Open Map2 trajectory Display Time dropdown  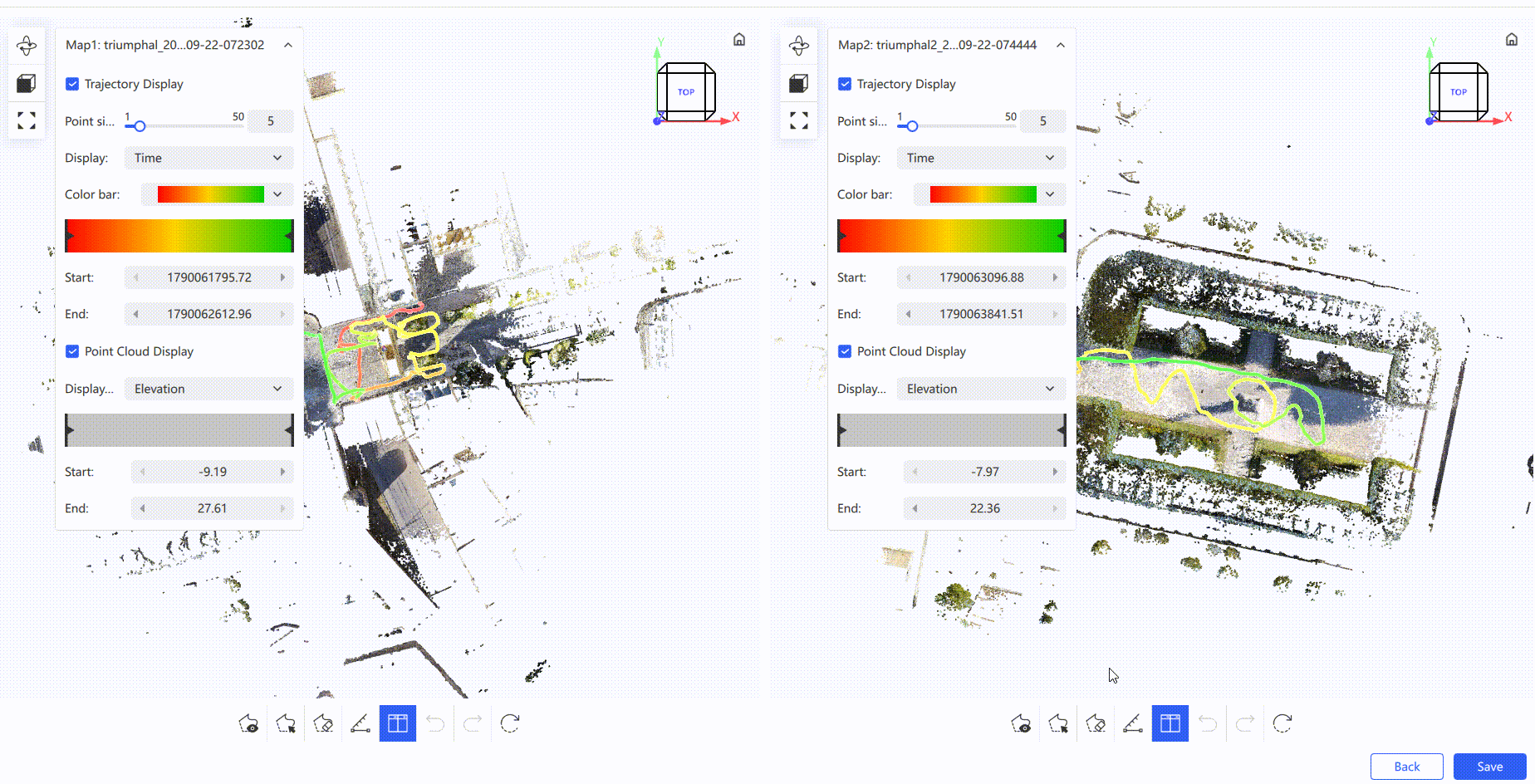coord(981,158)
